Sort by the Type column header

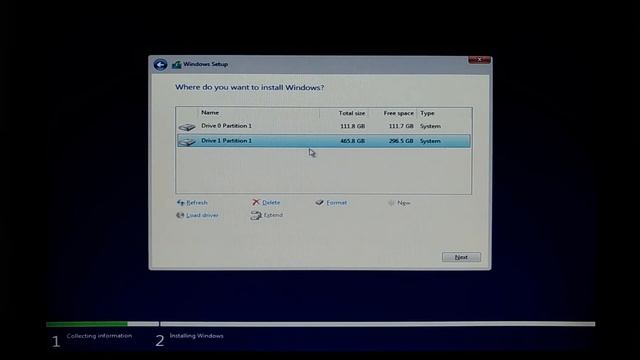click(427, 113)
